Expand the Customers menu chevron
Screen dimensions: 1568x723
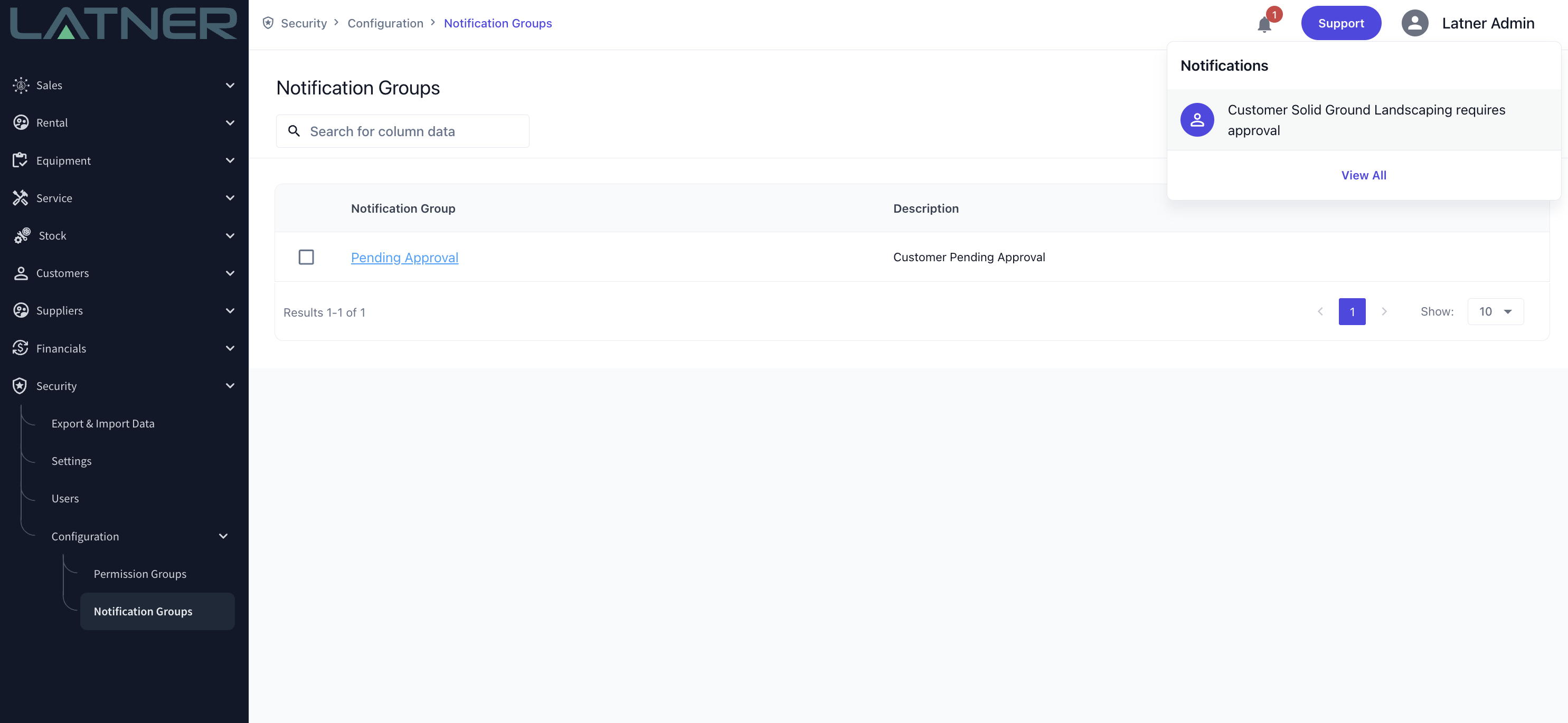[x=230, y=273]
